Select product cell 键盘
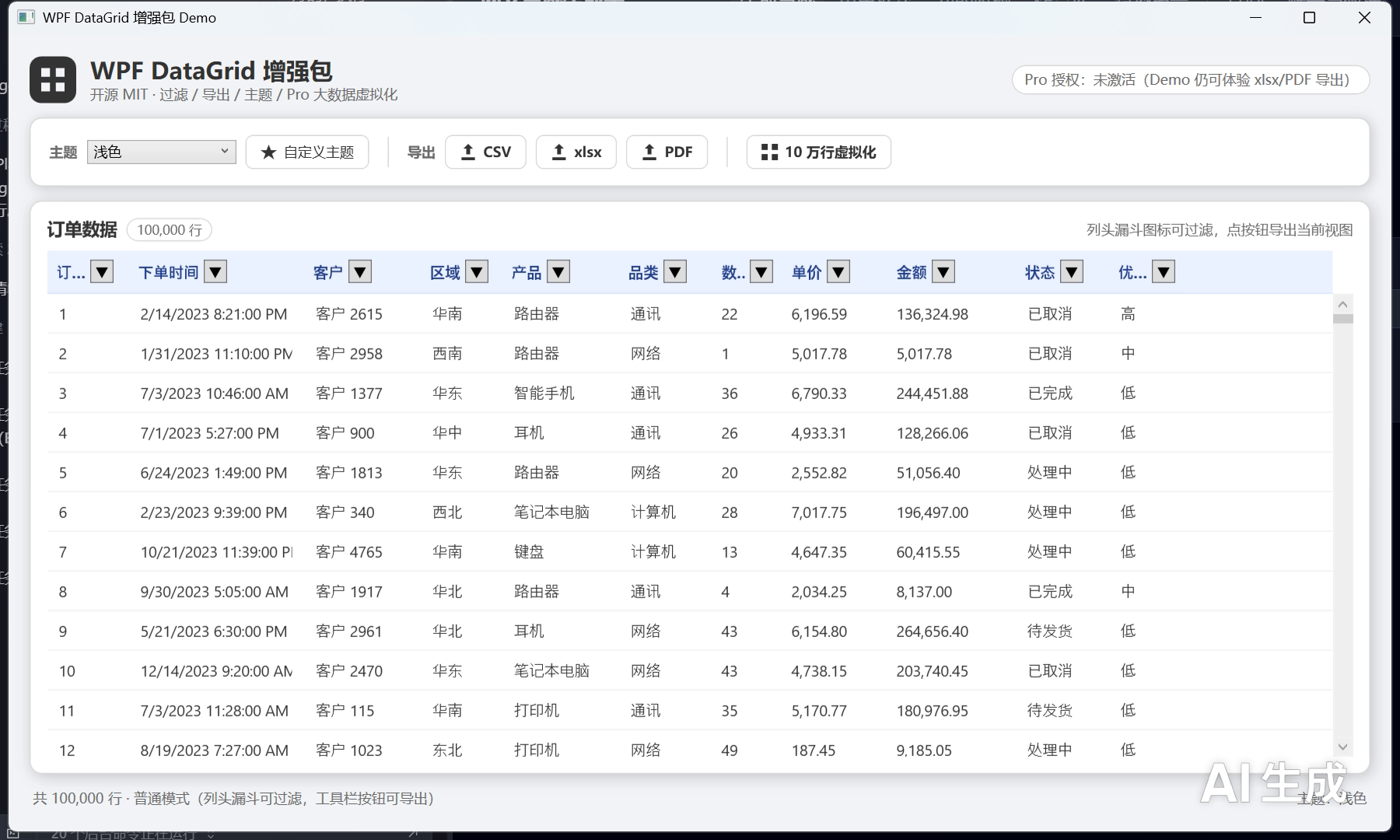 (x=529, y=552)
